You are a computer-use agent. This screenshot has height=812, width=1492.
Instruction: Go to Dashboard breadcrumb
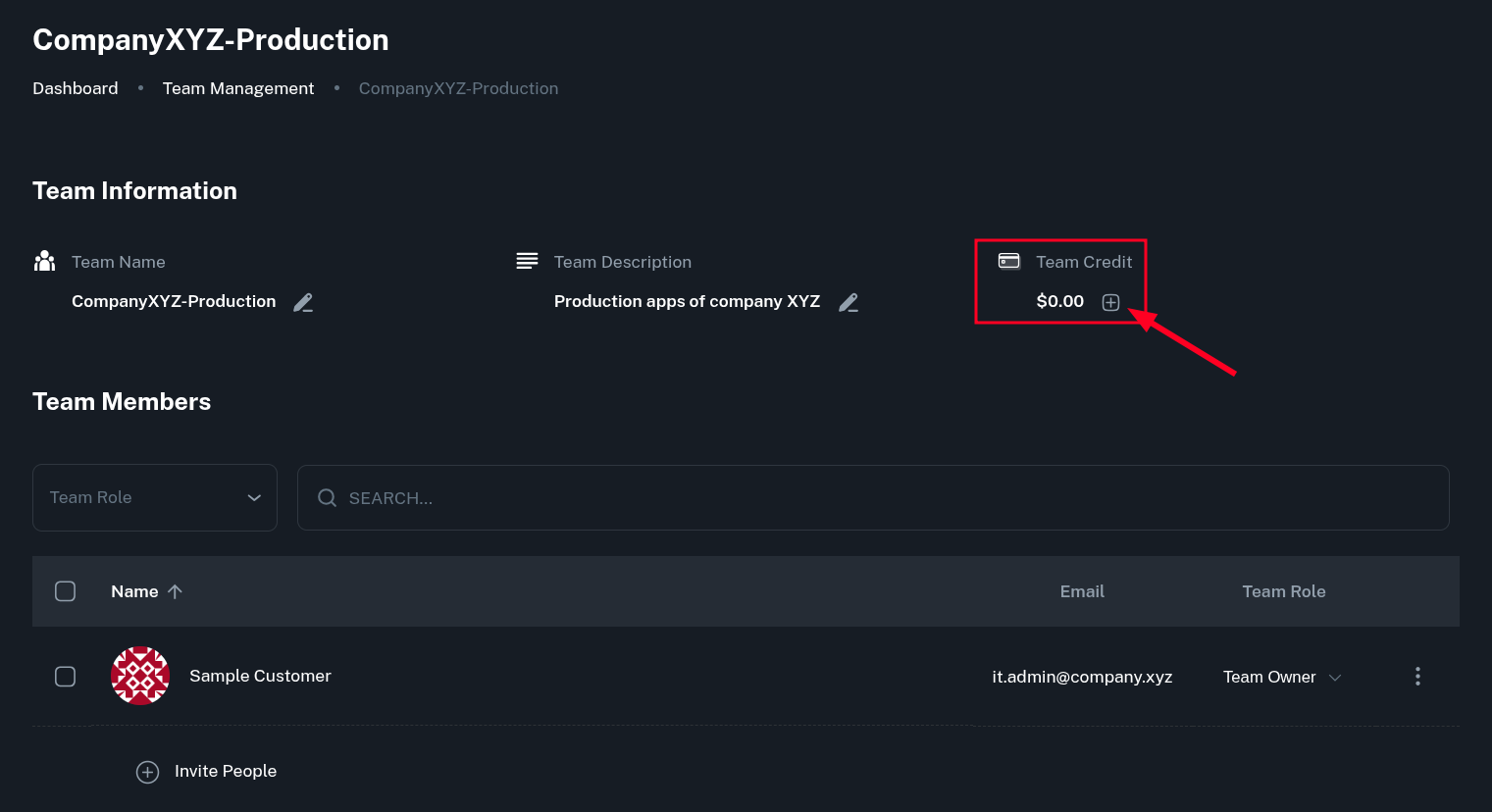pyautogui.click(x=76, y=88)
